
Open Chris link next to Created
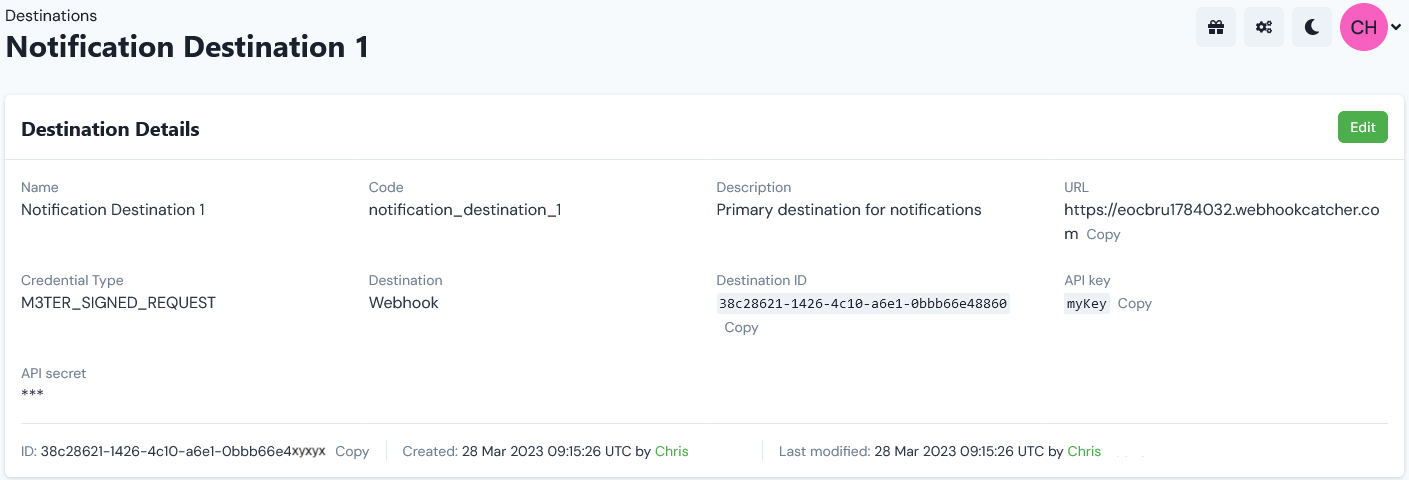pos(672,451)
